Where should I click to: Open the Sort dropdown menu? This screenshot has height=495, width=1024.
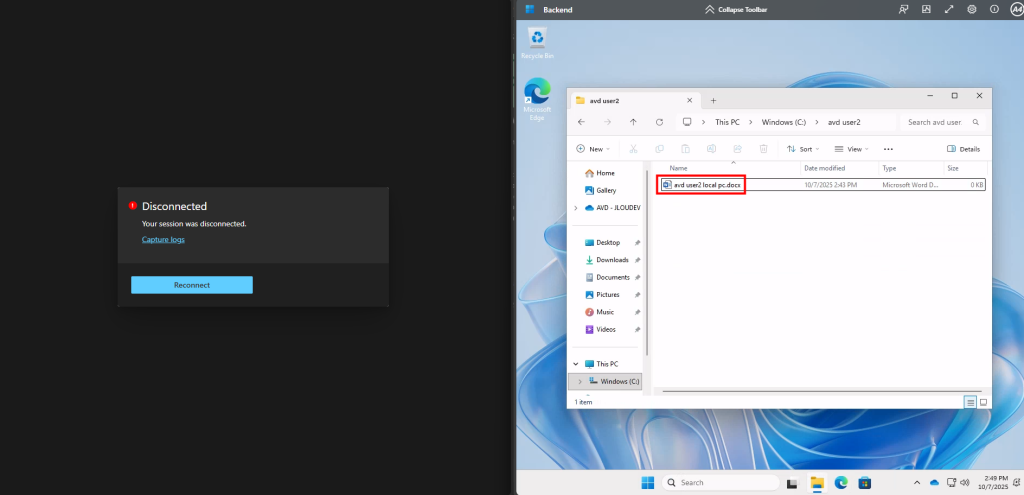800,149
